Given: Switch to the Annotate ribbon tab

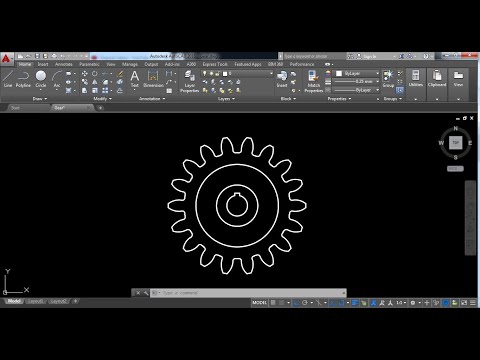Looking at the screenshot, I should [64, 64].
